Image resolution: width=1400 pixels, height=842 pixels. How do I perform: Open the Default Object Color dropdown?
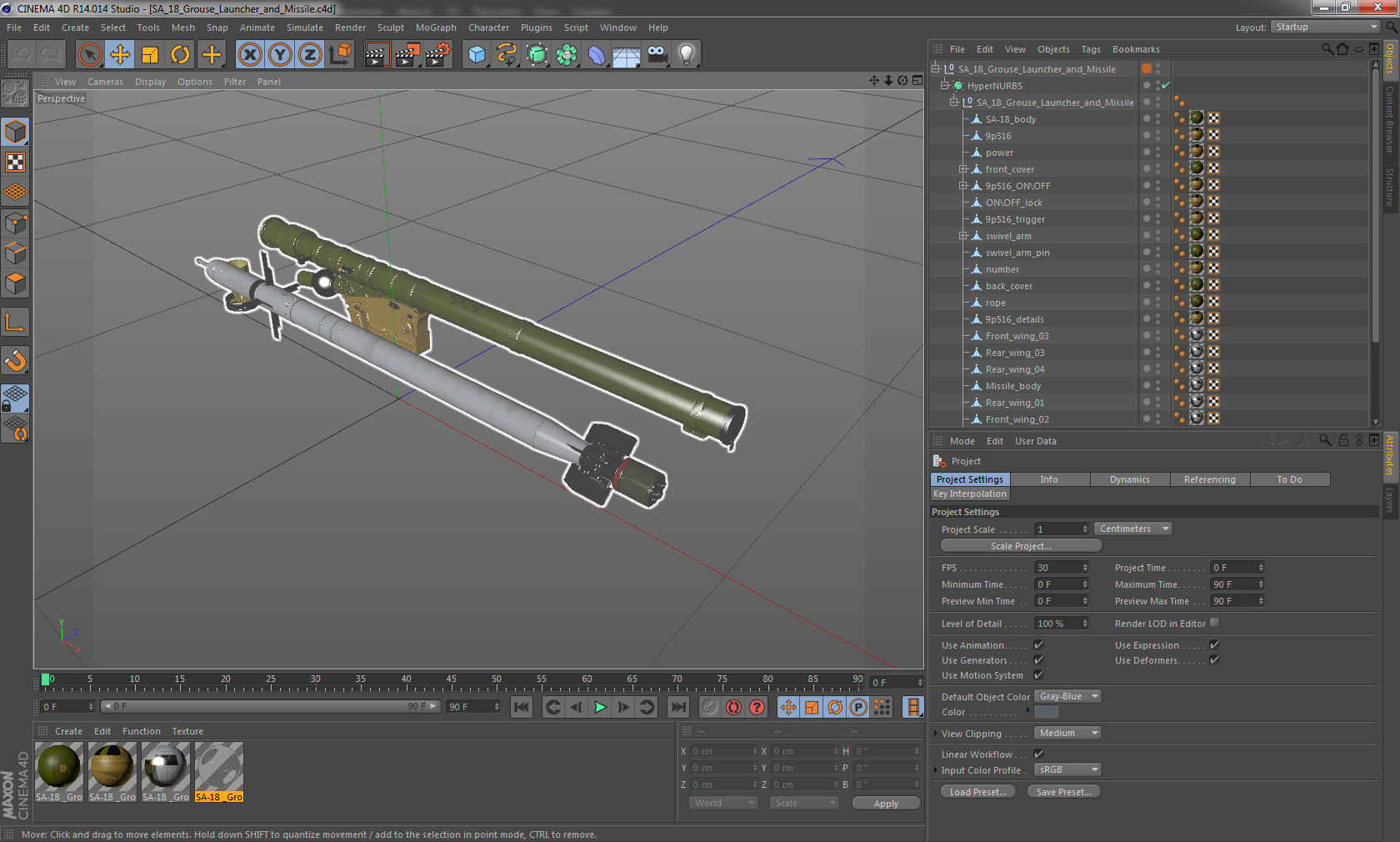click(1067, 697)
